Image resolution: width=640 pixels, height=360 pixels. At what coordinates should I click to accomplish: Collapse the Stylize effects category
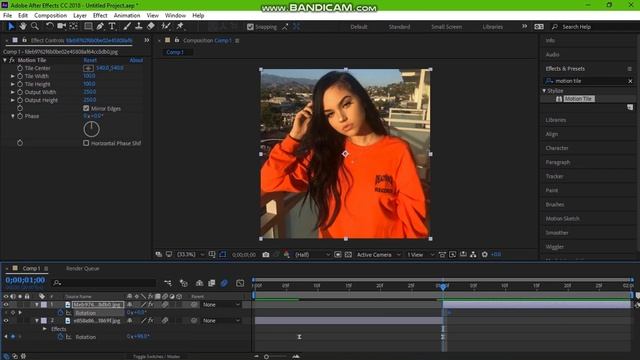(x=544, y=91)
